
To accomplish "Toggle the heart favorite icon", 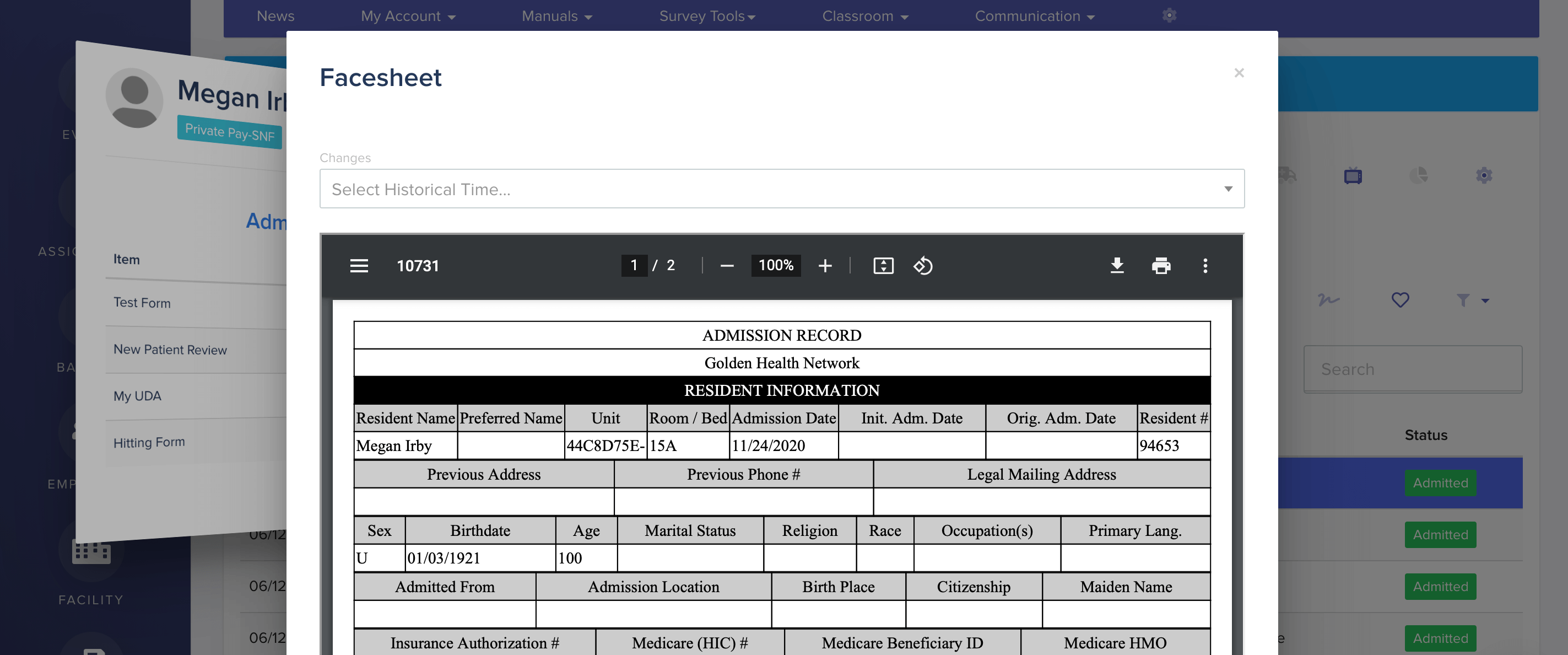I will pyautogui.click(x=1399, y=300).
